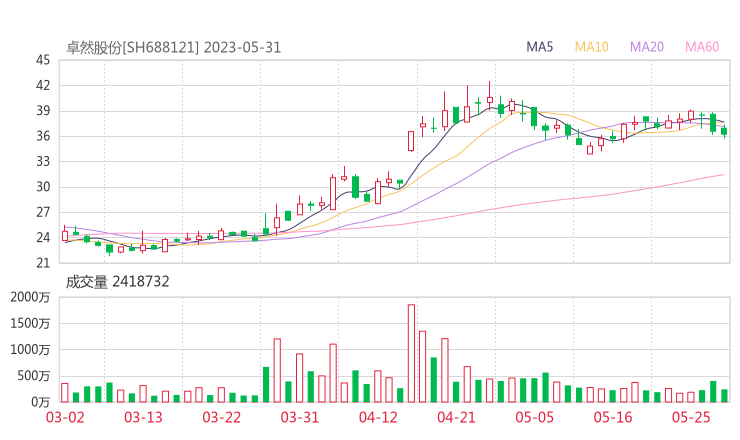
Task: Click the 45 price axis label
Action: coord(43,60)
